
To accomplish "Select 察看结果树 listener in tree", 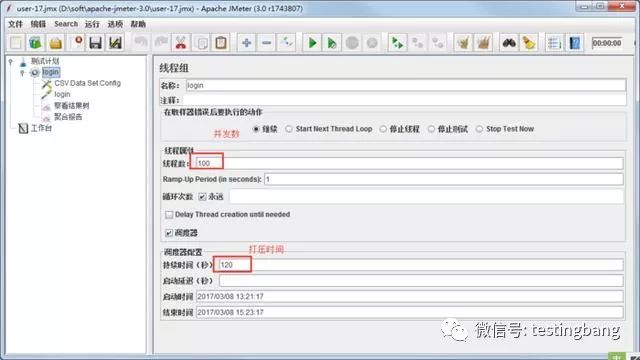I will (x=71, y=106).
